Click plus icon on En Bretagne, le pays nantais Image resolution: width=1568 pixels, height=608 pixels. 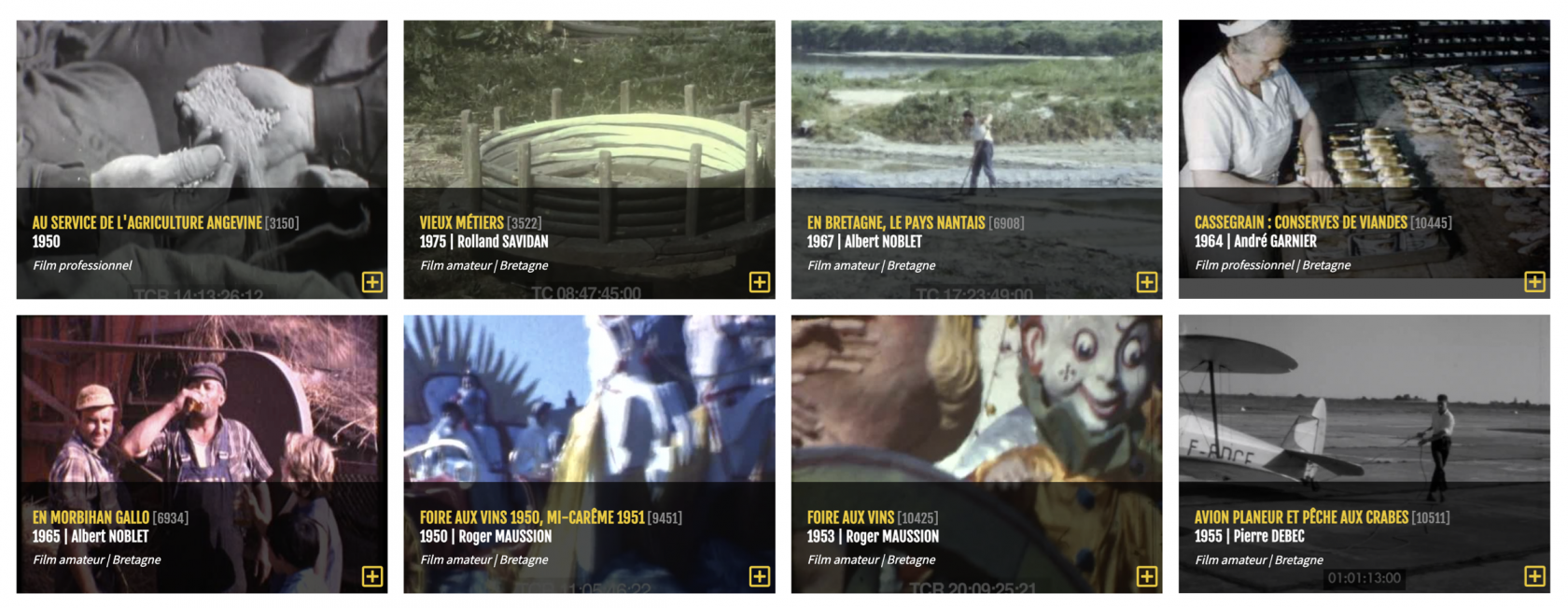(x=1147, y=282)
